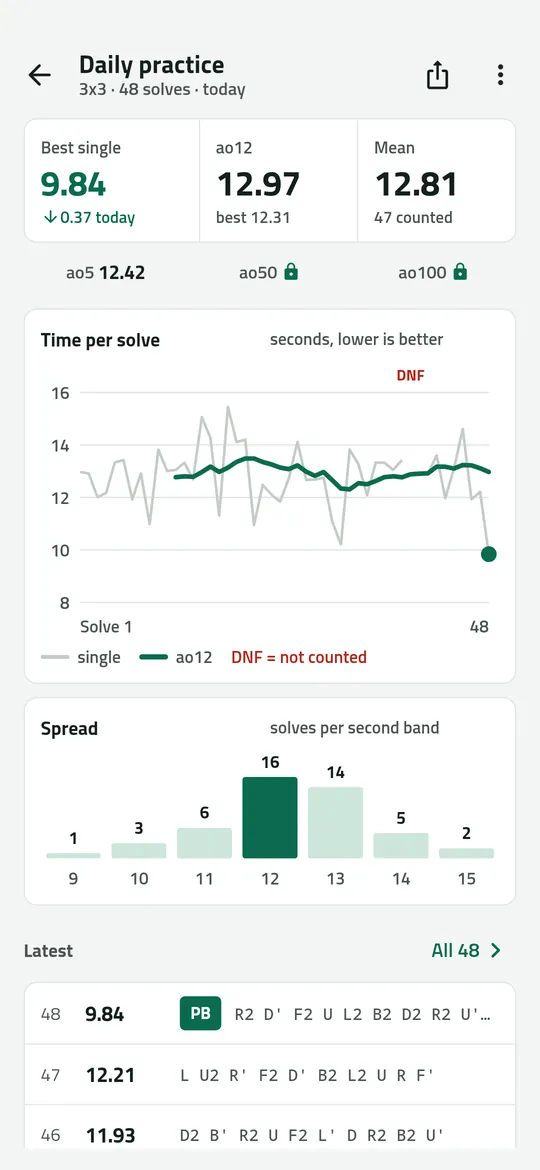Open the Best single stat card
540x1170 pixels.
[x=112, y=181]
